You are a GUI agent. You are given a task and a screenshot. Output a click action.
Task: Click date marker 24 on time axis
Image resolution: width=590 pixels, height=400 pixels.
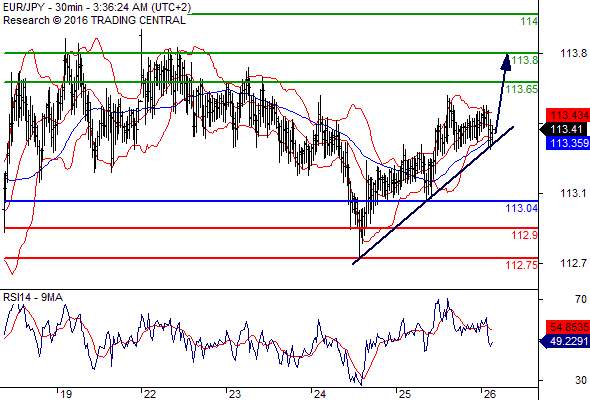point(320,394)
